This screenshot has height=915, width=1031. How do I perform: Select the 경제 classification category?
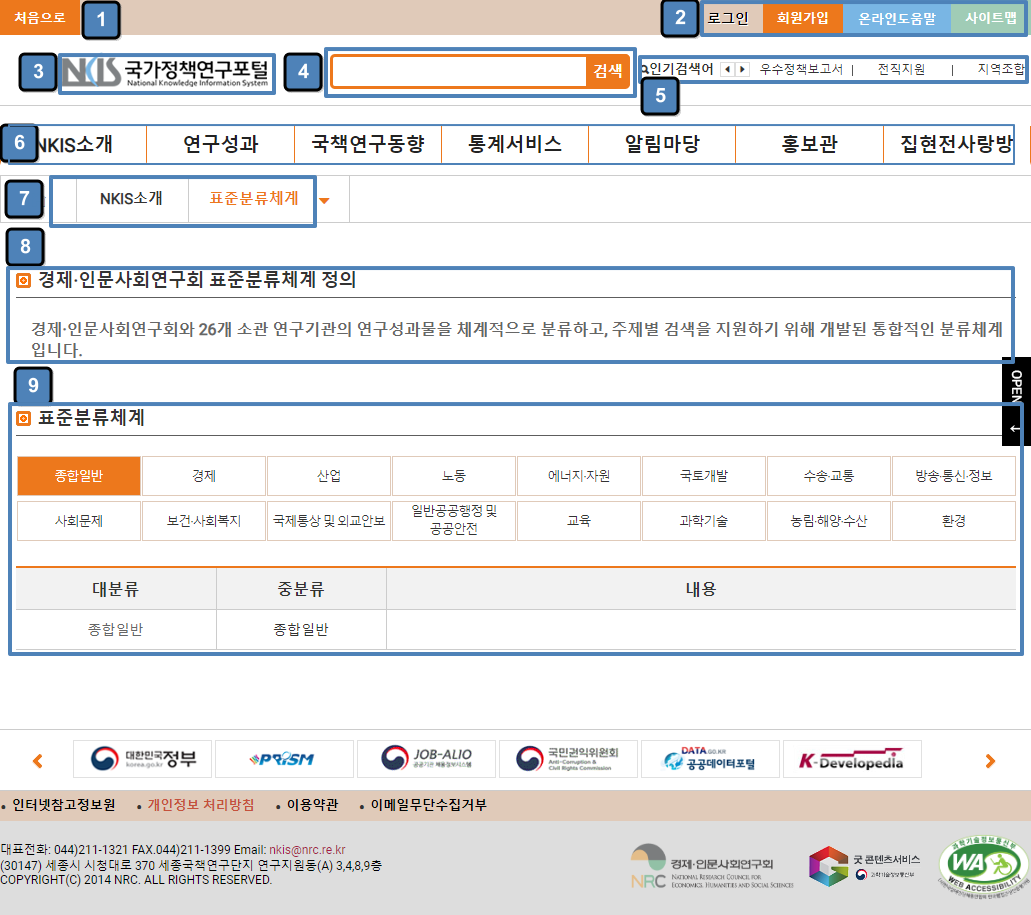click(204, 476)
